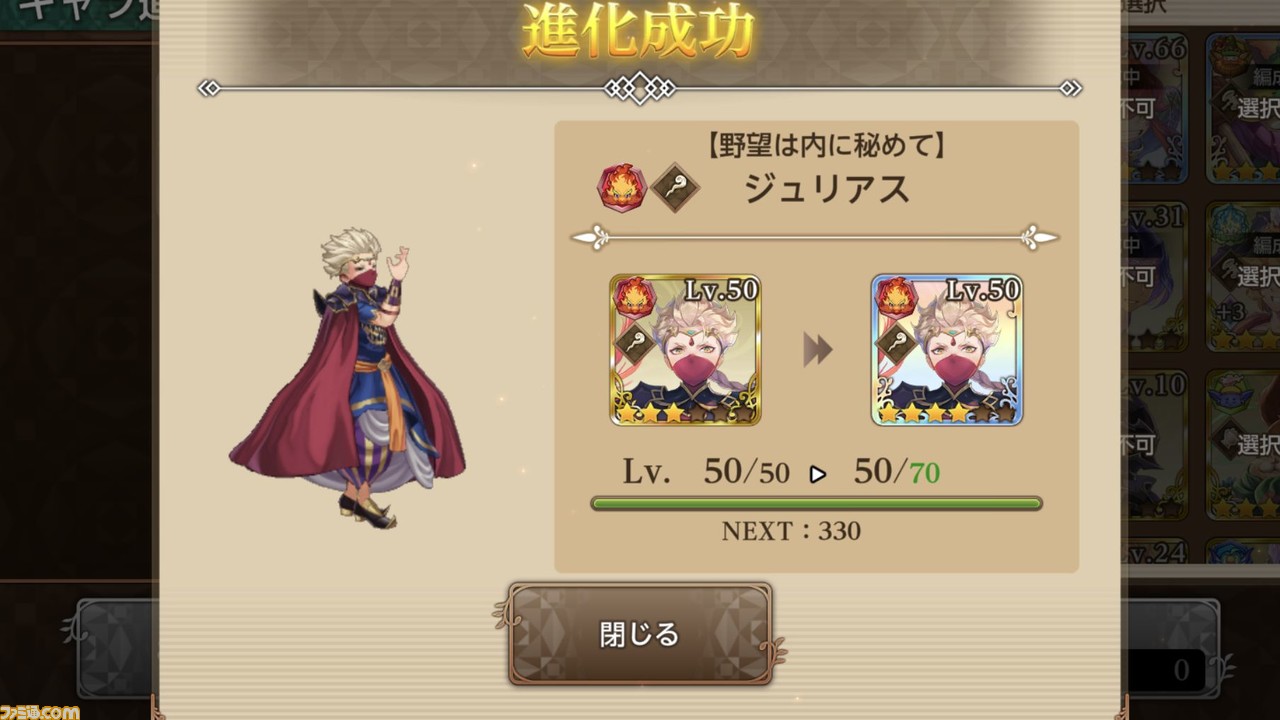Click the character name ジュリアス
Viewport: 1280px width, 720px height.
[x=827, y=187]
